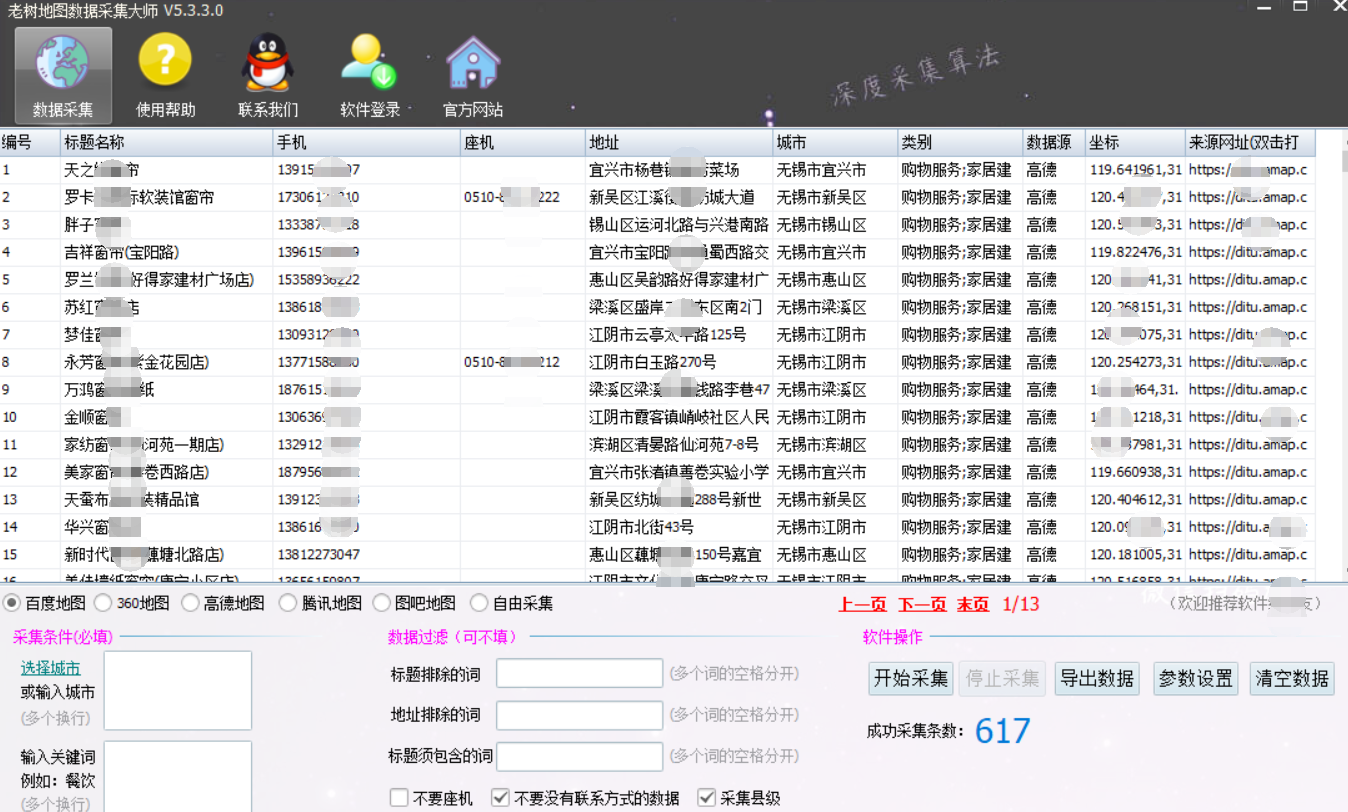
Task: Click the 选择城市 link
Action: [x=51, y=668]
